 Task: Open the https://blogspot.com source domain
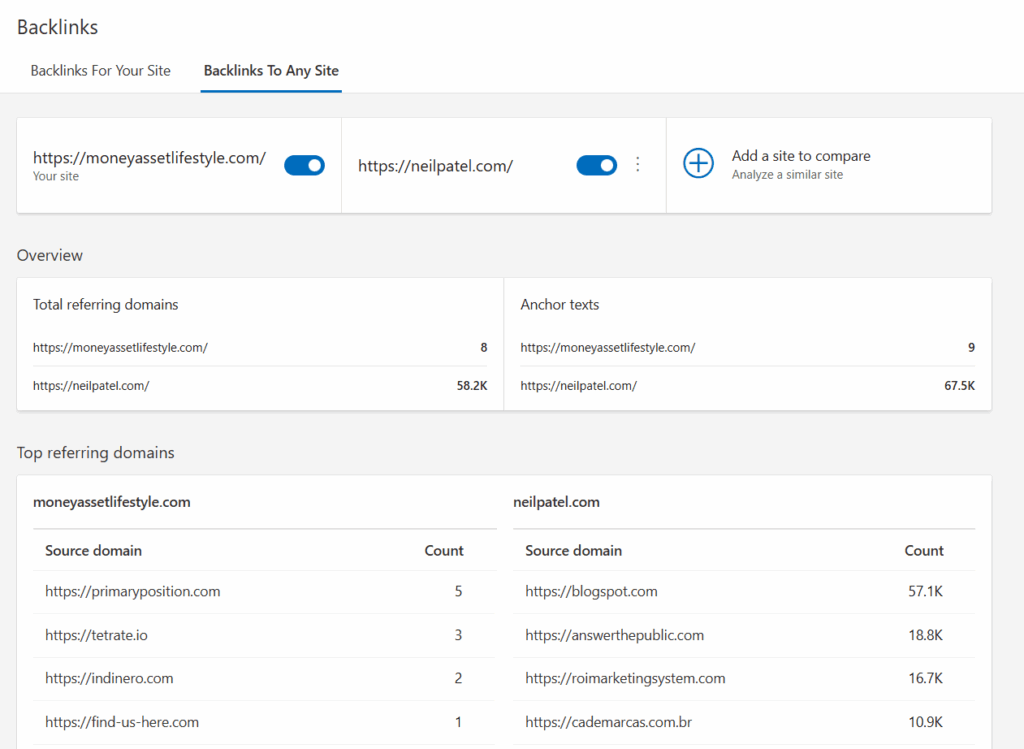click(x=591, y=592)
